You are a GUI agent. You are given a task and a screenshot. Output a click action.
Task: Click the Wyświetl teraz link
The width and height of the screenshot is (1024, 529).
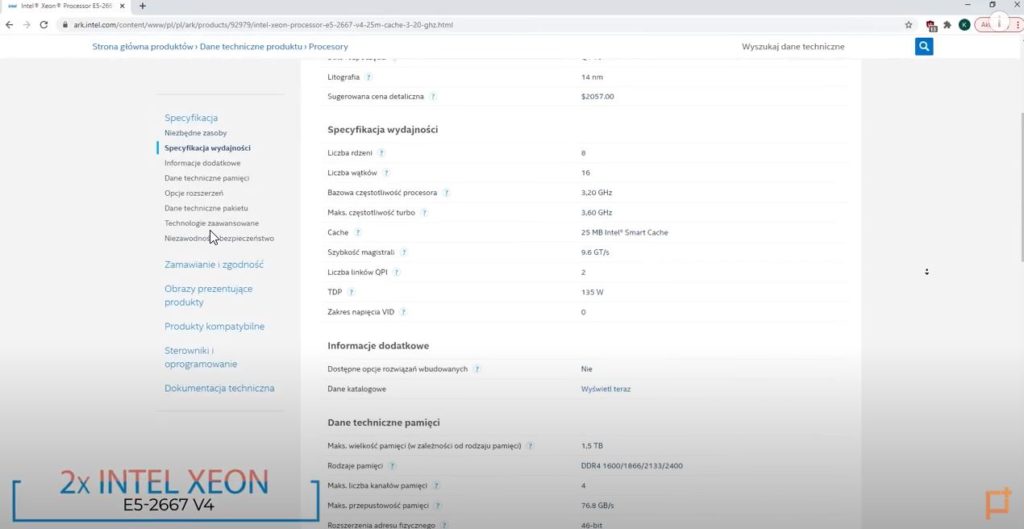coord(605,389)
